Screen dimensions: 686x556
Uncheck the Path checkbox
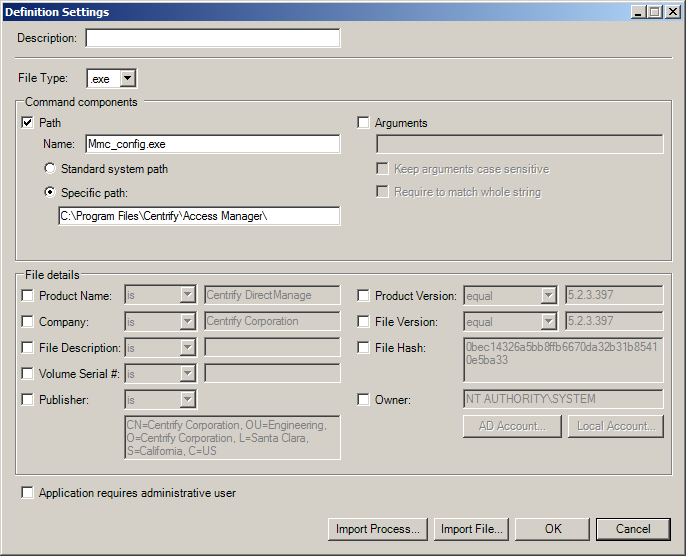(x=28, y=123)
